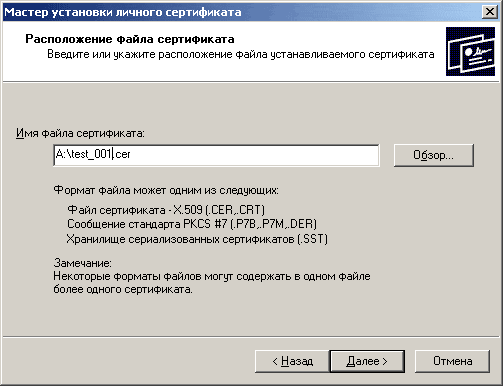Cancel the wizard via Отмена
Viewport: 503px width, 386px height.
click(452, 361)
